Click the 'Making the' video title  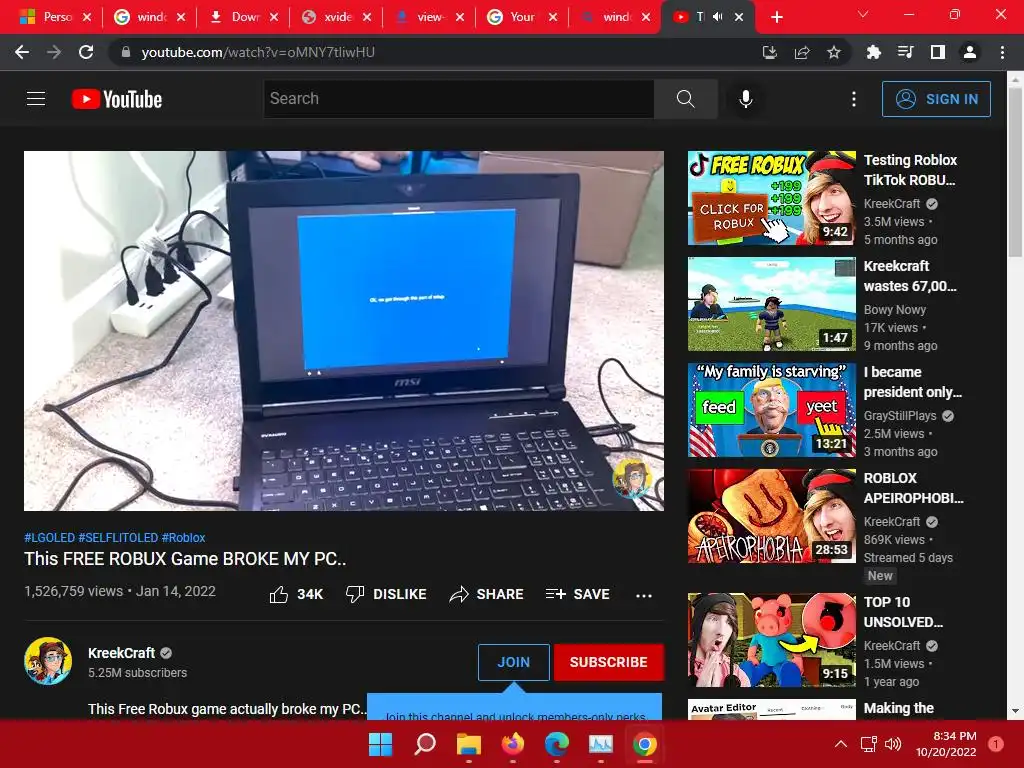[x=899, y=708]
